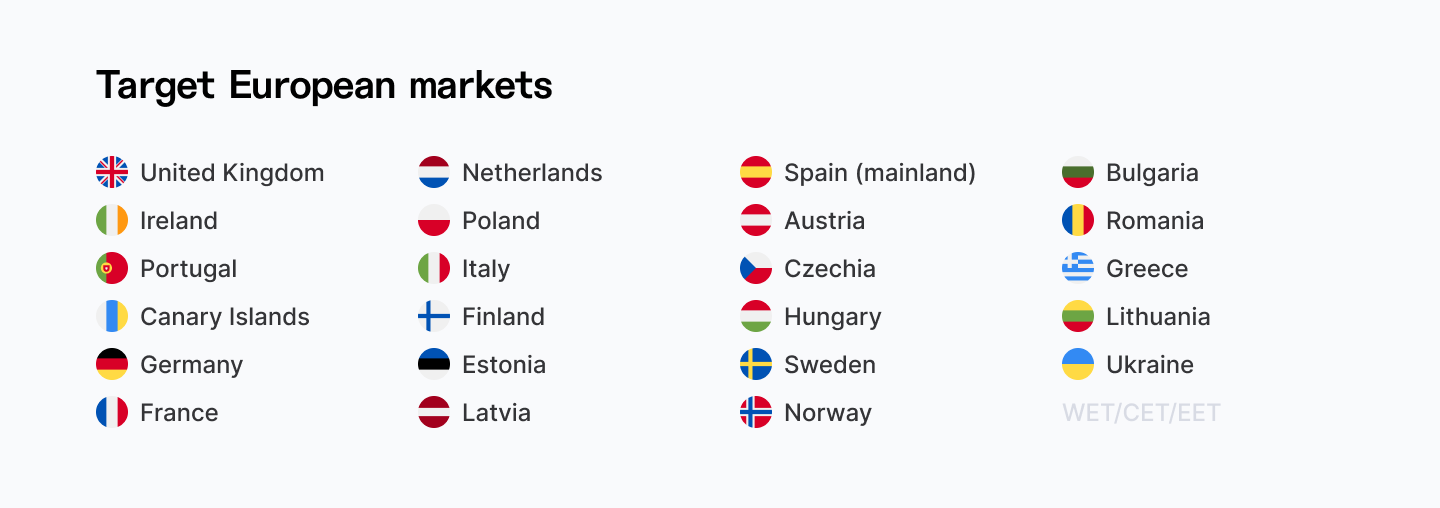This screenshot has width=1440, height=508.
Task: Select the Portugal flag icon
Action: [x=112, y=268]
